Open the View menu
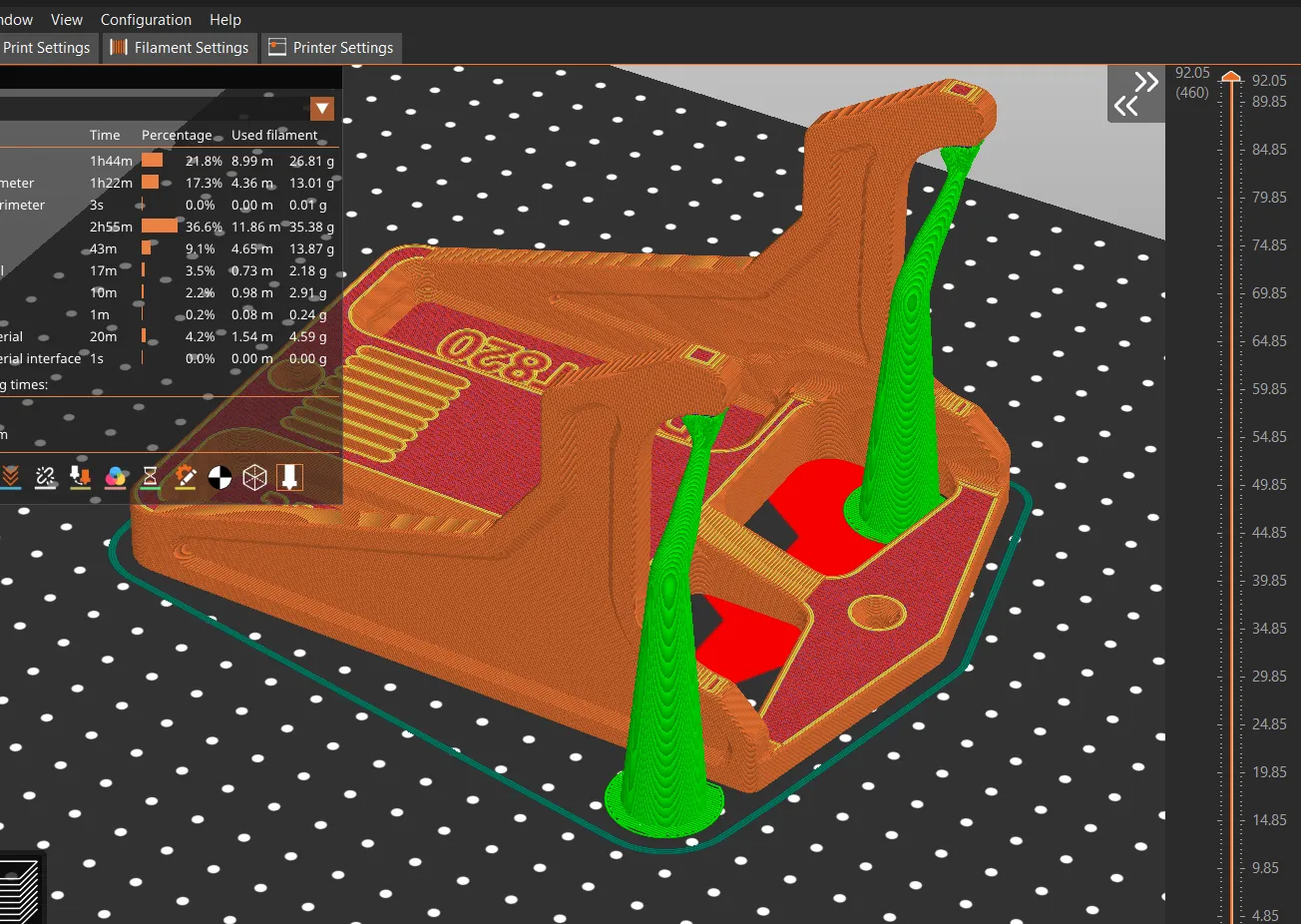Viewport: 1301px width, 924px height. [67, 20]
